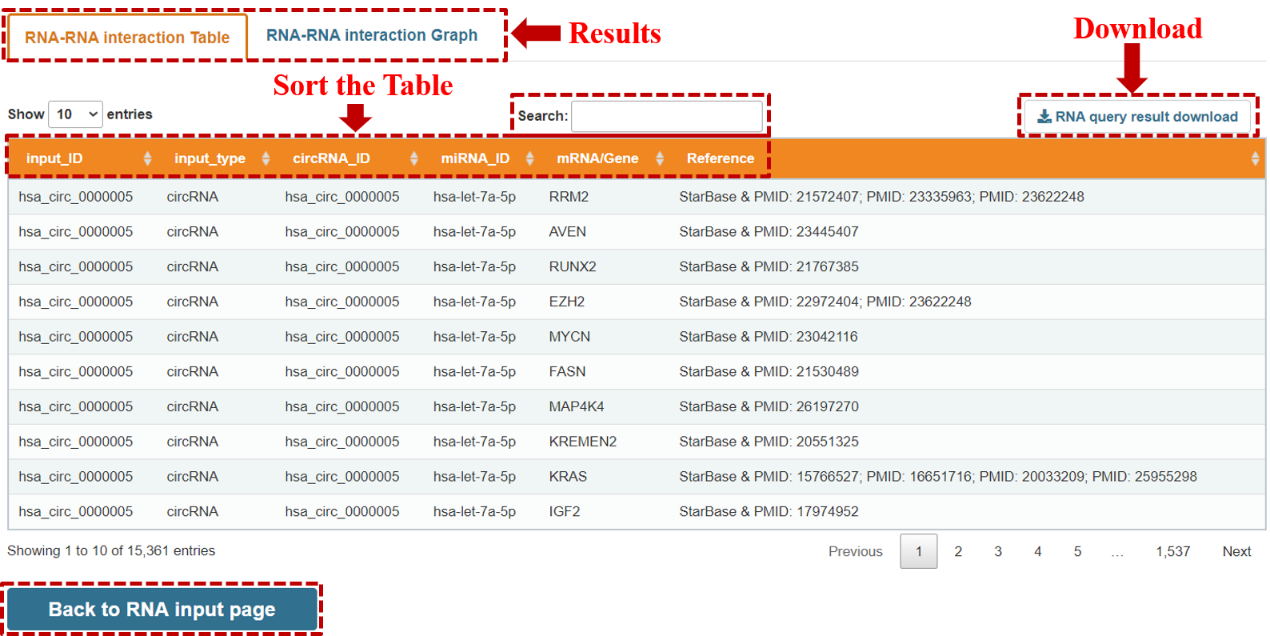Click the sort arrows at the header's right edge

coord(1257,157)
